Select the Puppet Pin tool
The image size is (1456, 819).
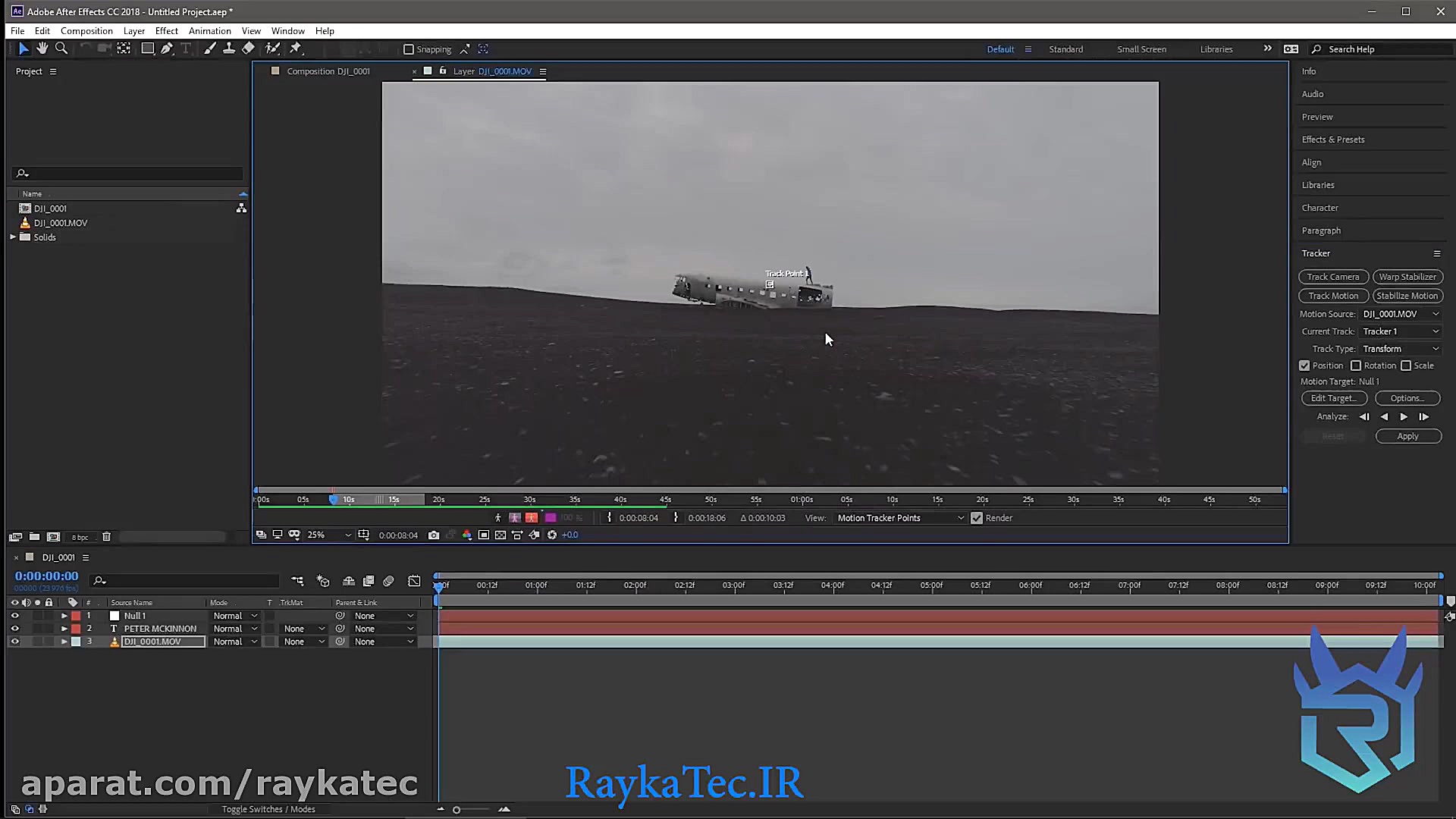[x=296, y=48]
